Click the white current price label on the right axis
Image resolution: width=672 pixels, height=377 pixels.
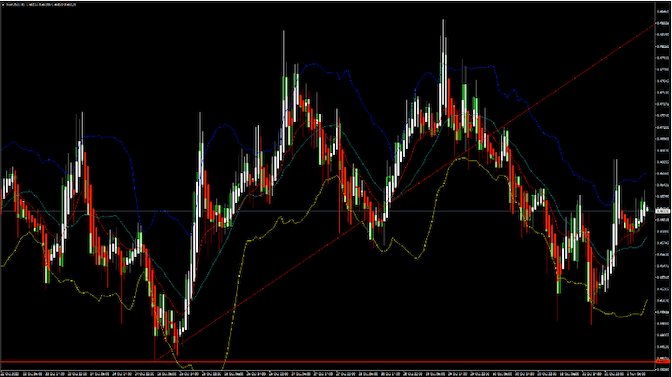click(663, 211)
